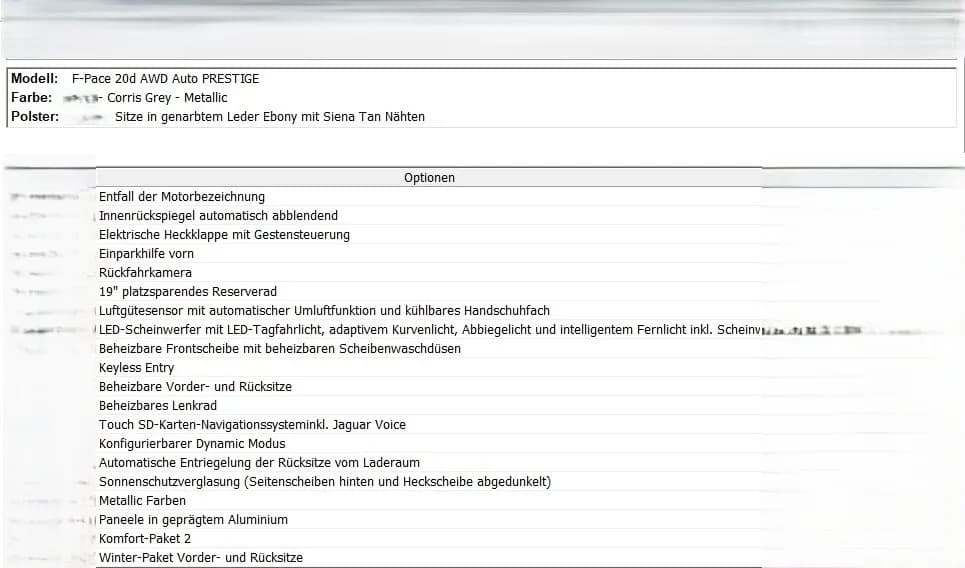965x568 pixels.
Task: Select the Entfall der Motorbezeichnung row
Action: coord(429,197)
